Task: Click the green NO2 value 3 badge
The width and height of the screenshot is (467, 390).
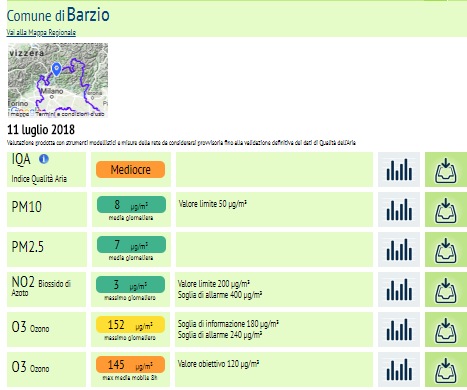Action: 130,284
